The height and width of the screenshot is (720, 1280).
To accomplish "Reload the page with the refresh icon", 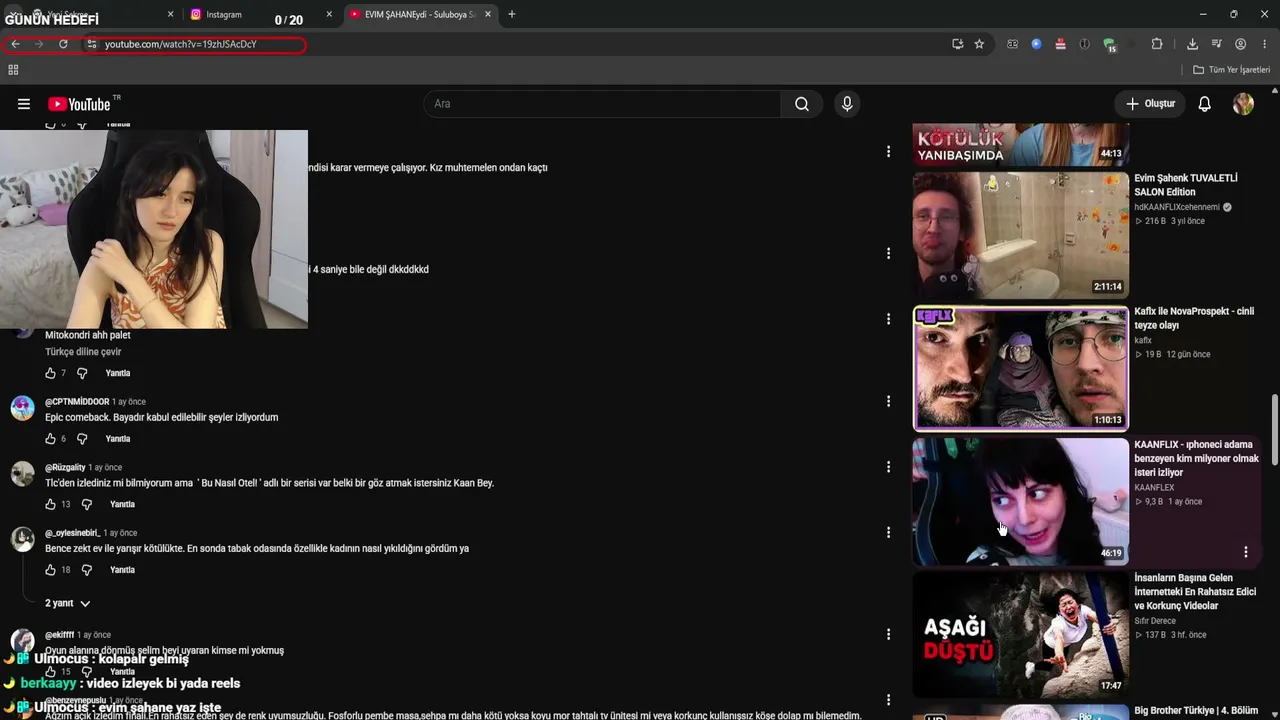I will tap(63, 44).
